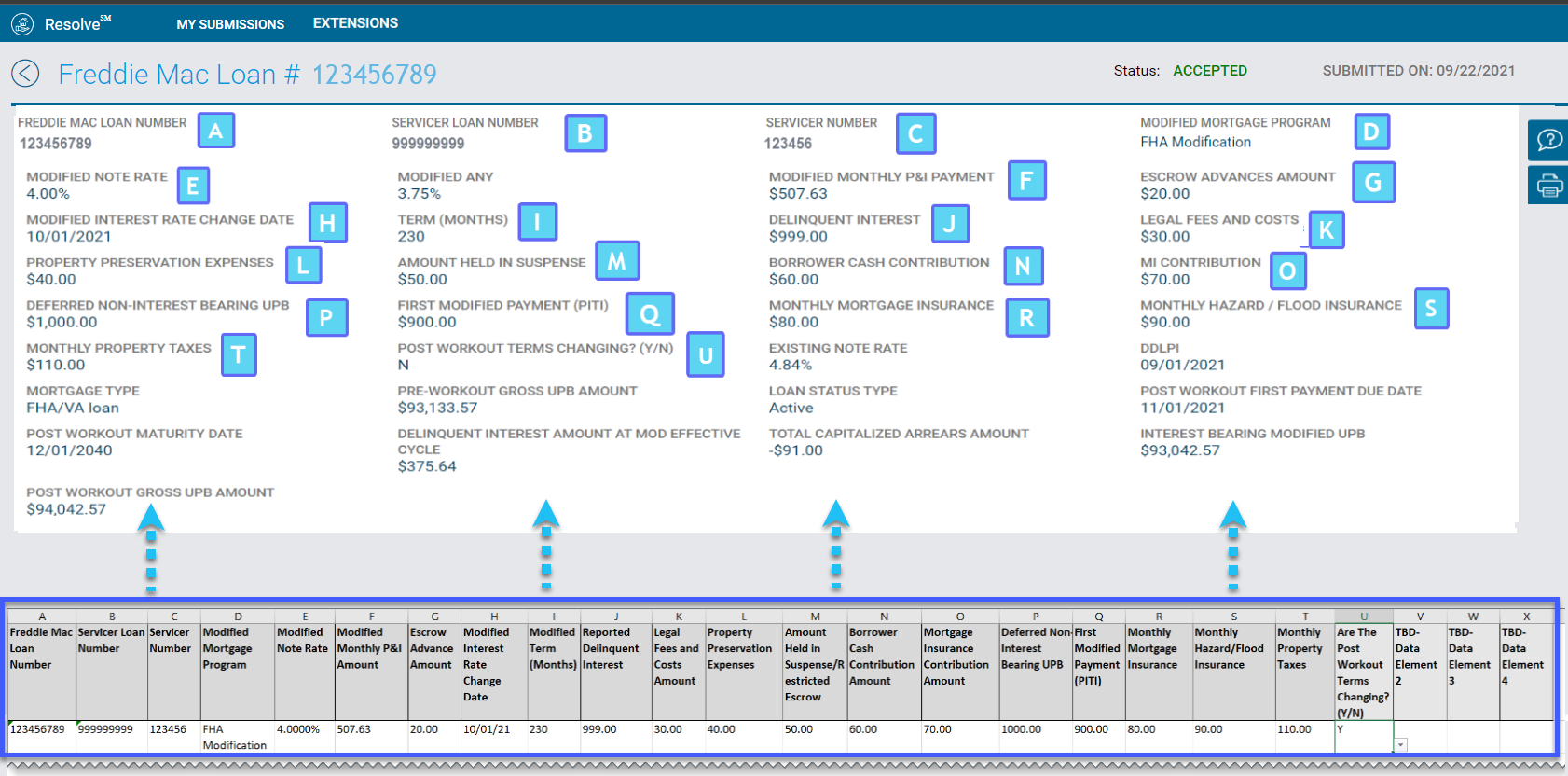
Task: Open the help question bubble icon
Action: pyautogui.click(x=1549, y=140)
